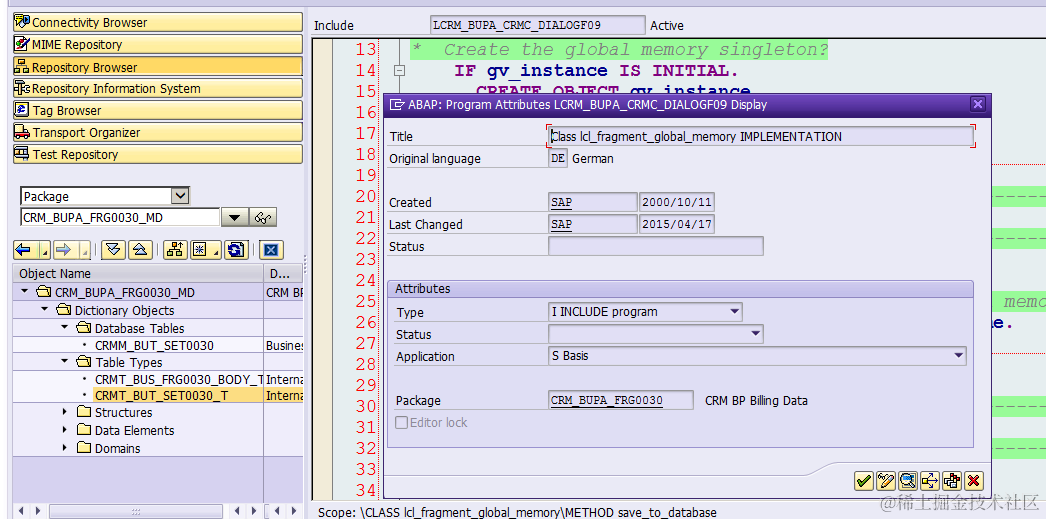
Task: Click the Package field CRM_BUPA_FRG0030
Action: tap(620, 400)
